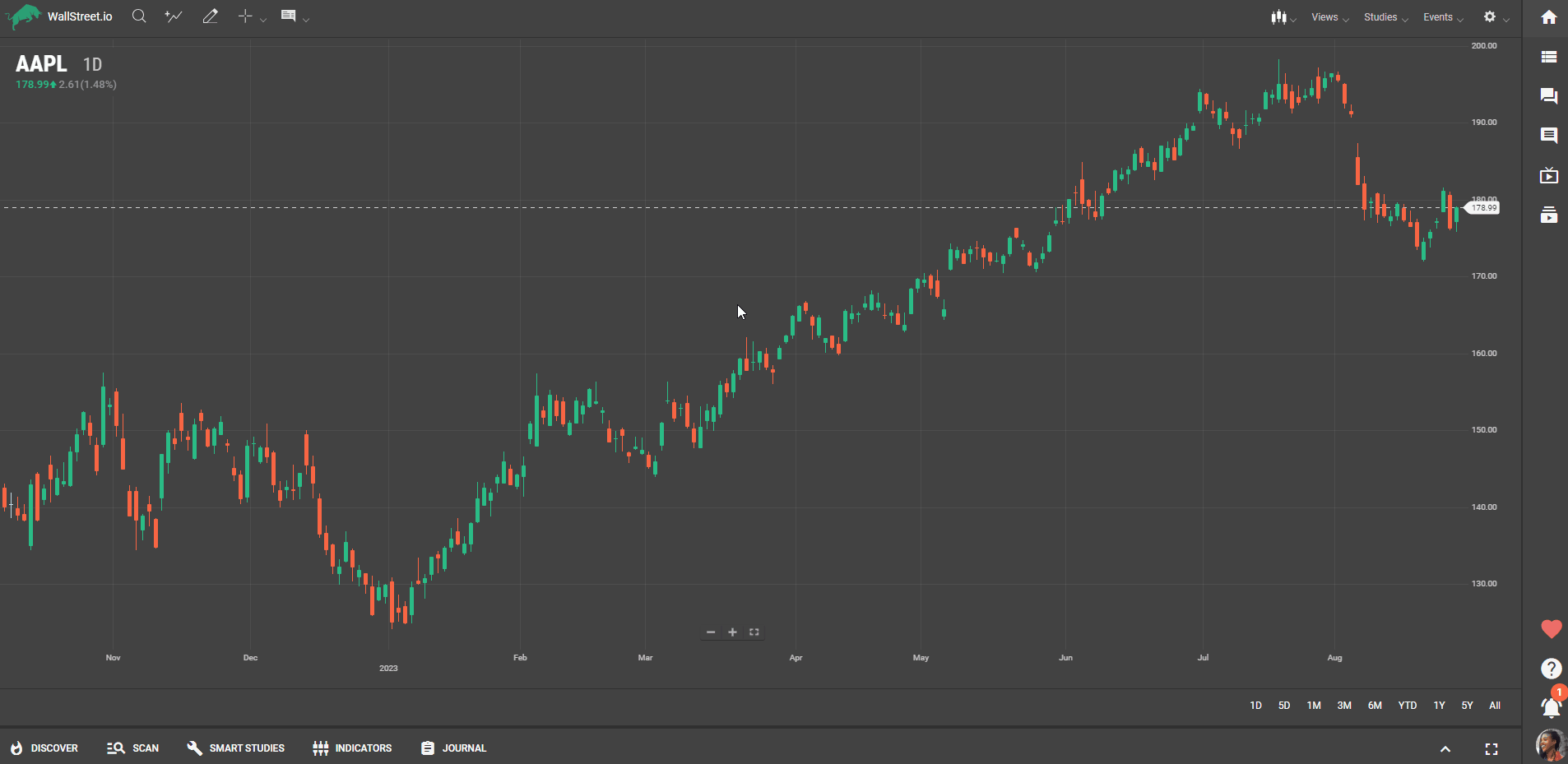Click the 150.00 price axis label
1568x764 pixels.
[x=1484, y=430]
